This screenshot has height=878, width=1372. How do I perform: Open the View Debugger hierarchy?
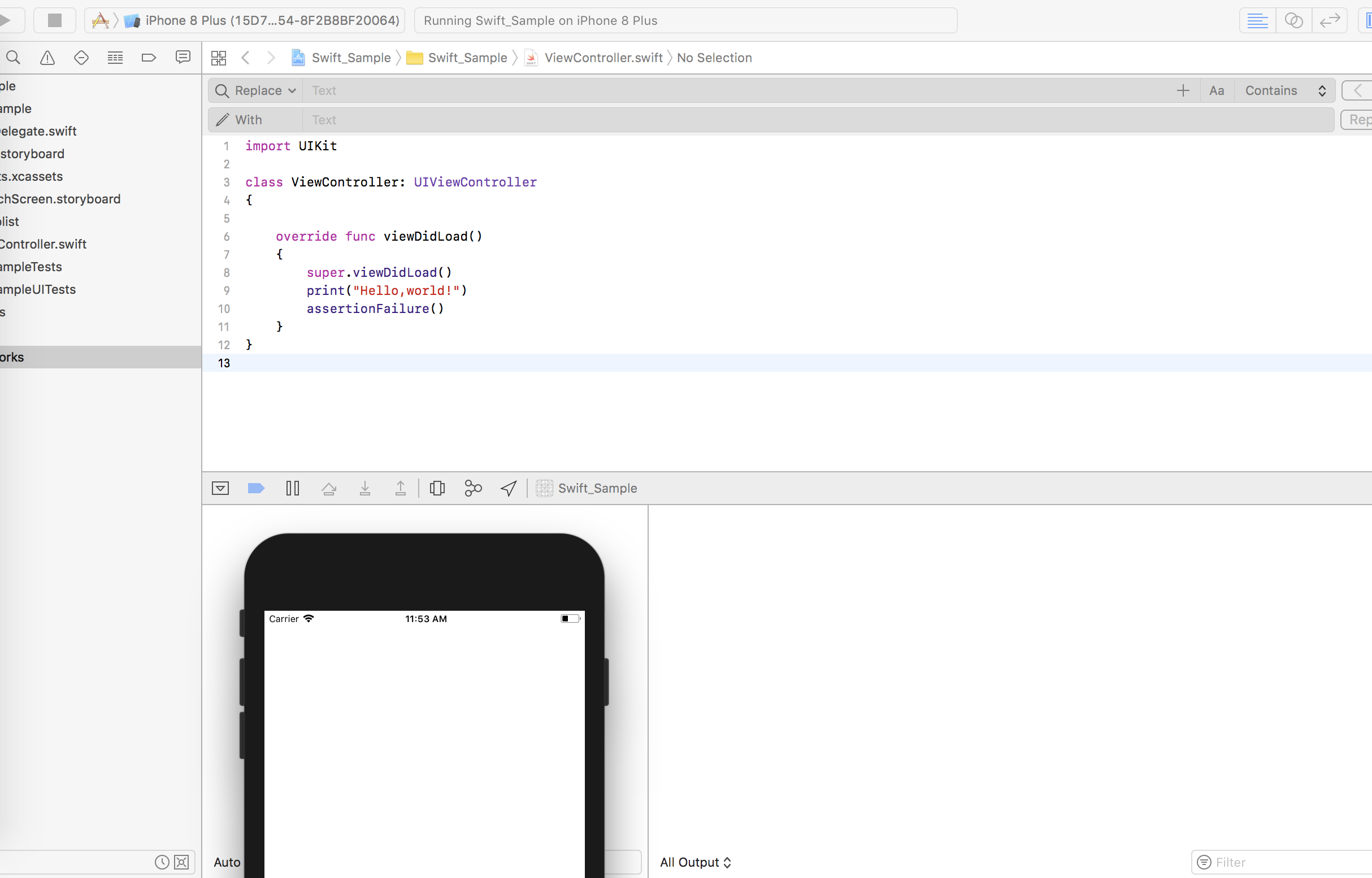437,488
